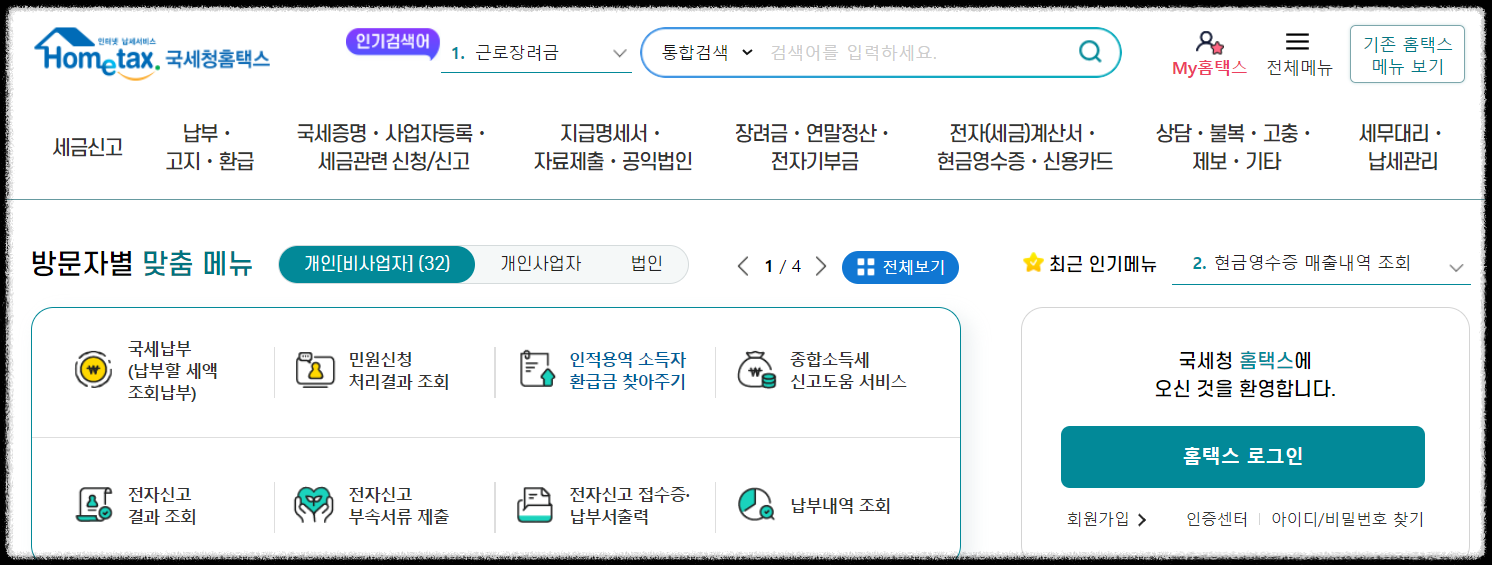1492x565 pixels.
Task: Go to next menu page arrow
Action: [x=821, y=266]
